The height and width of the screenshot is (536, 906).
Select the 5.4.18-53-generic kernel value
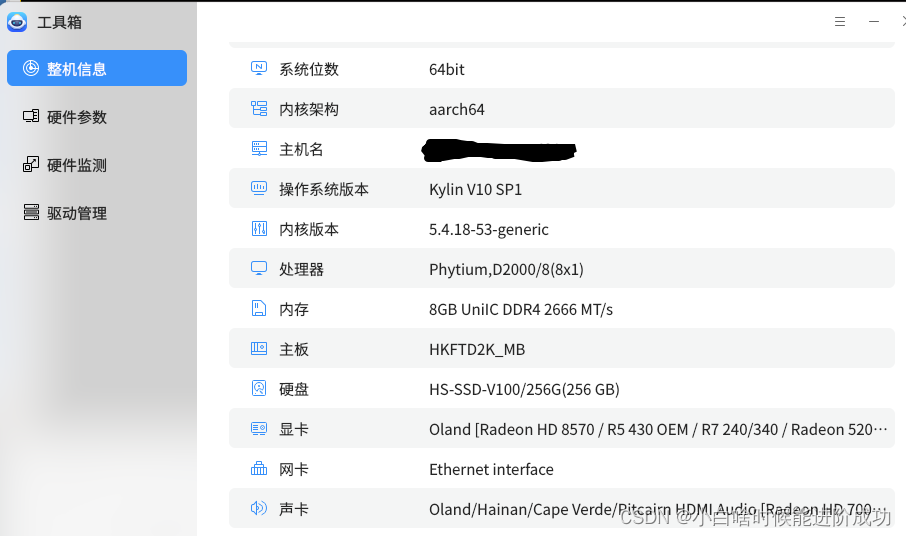click(489, 230)
